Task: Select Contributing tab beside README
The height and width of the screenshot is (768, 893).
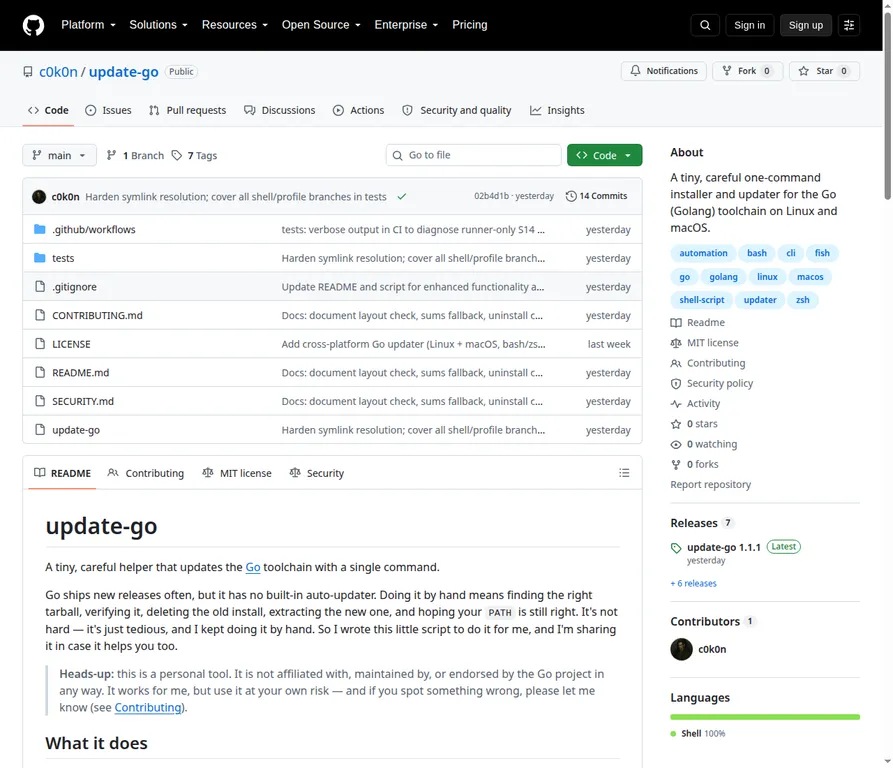Action: pyautogui.click(x=146, y=473)
